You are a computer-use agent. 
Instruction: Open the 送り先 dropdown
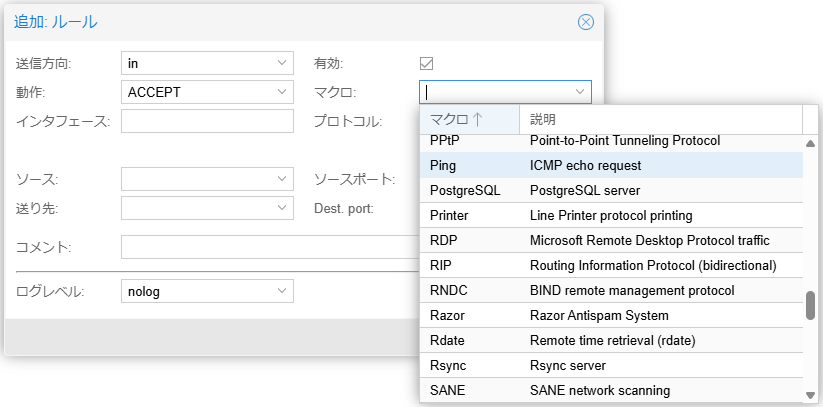point(282,208)
